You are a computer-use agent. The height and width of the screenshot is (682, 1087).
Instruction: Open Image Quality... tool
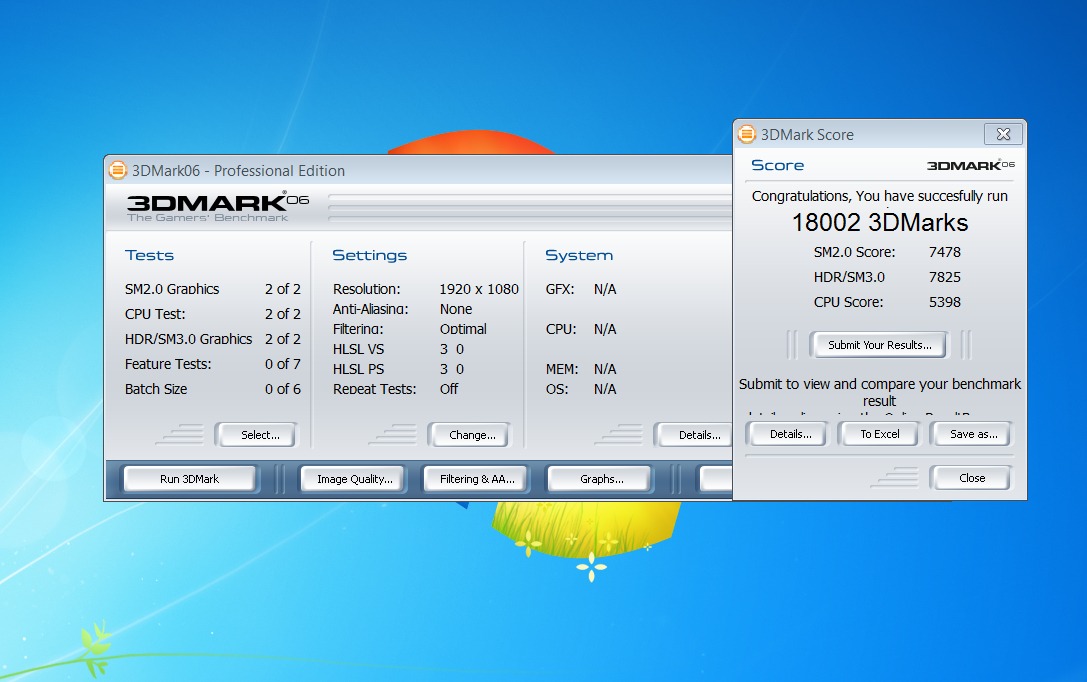click(x=354, y=479)
